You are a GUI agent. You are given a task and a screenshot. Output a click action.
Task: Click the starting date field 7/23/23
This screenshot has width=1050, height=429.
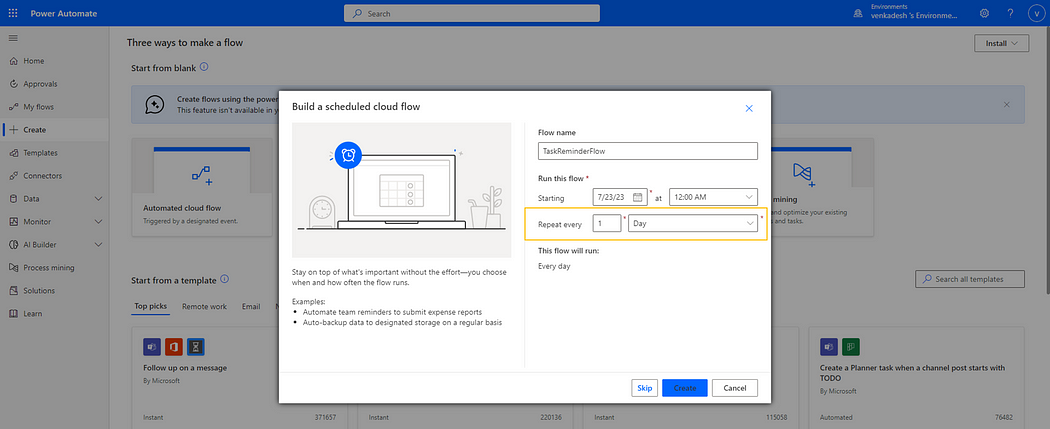pyautogui.click(x=620, y=197)
